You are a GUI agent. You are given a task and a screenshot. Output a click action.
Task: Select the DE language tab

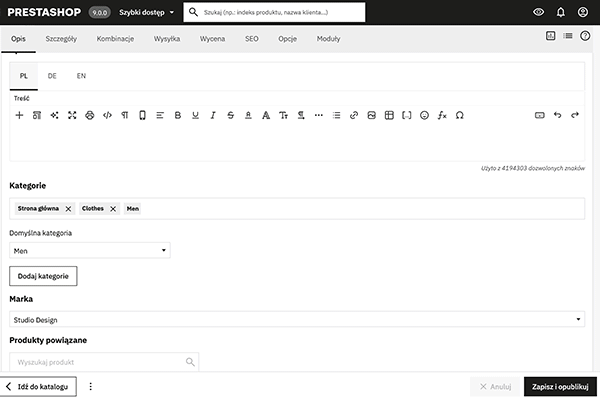(x=52, y=76)
